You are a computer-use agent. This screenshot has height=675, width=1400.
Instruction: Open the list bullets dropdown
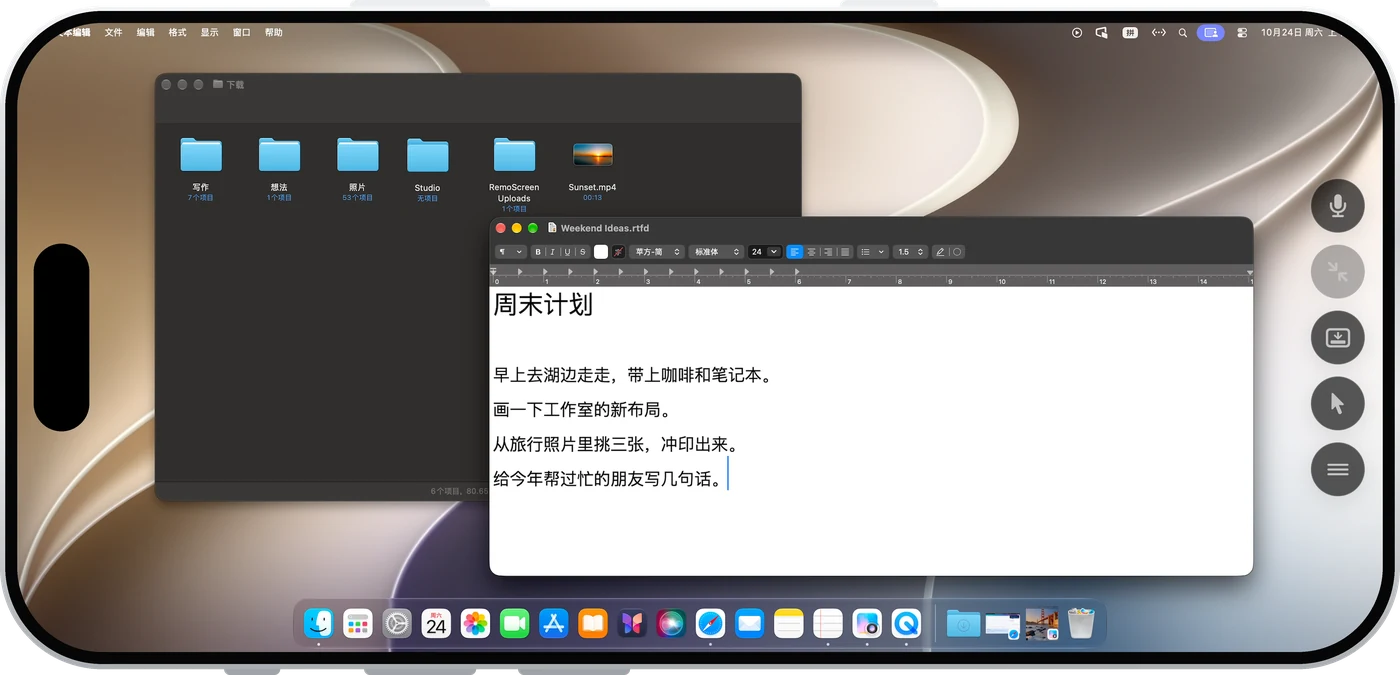[x=873, y=252]
